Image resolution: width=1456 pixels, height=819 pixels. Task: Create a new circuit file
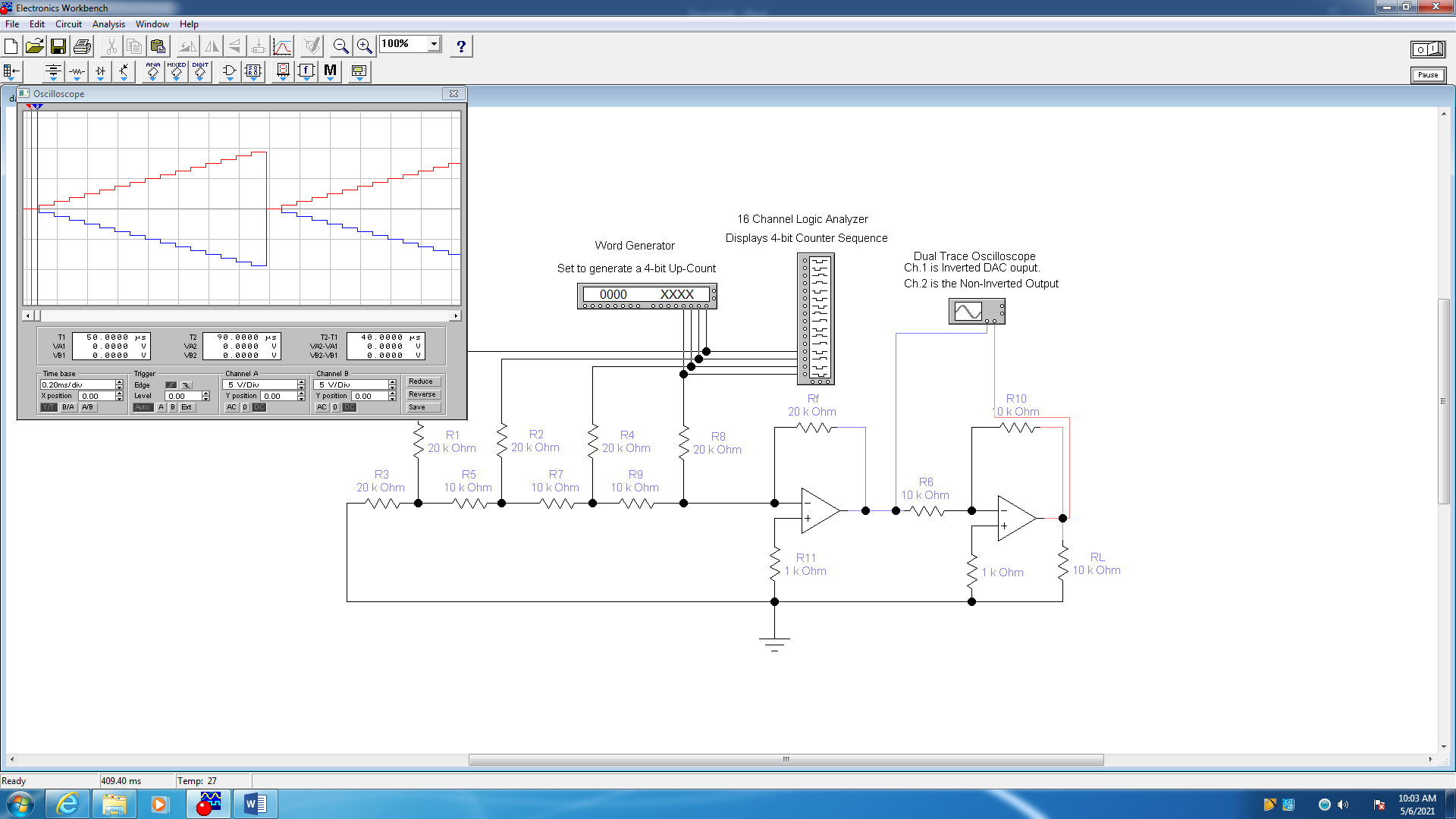click(x=11, y=46)
